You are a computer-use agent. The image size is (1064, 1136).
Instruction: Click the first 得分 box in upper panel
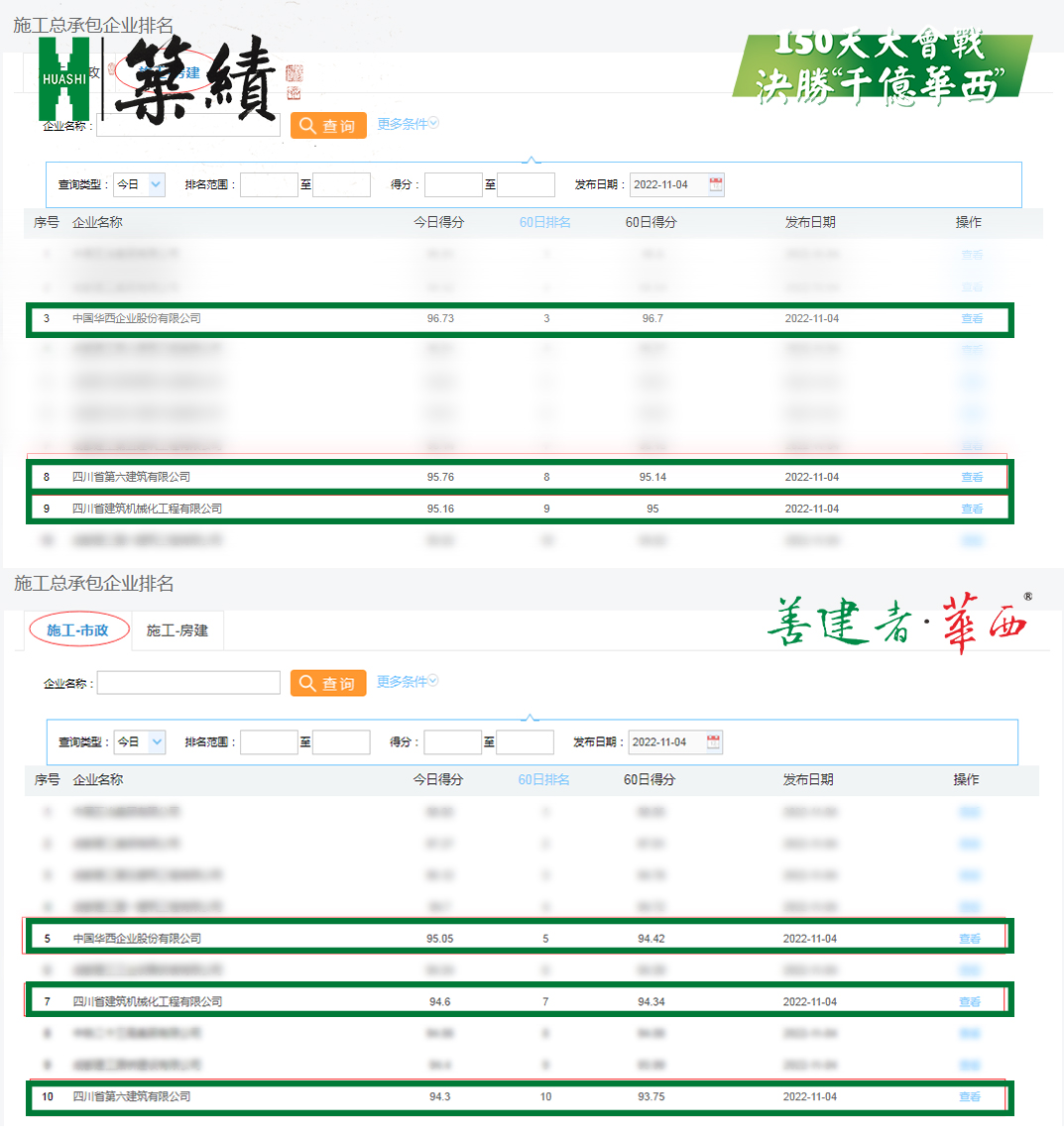coord(453,184)
